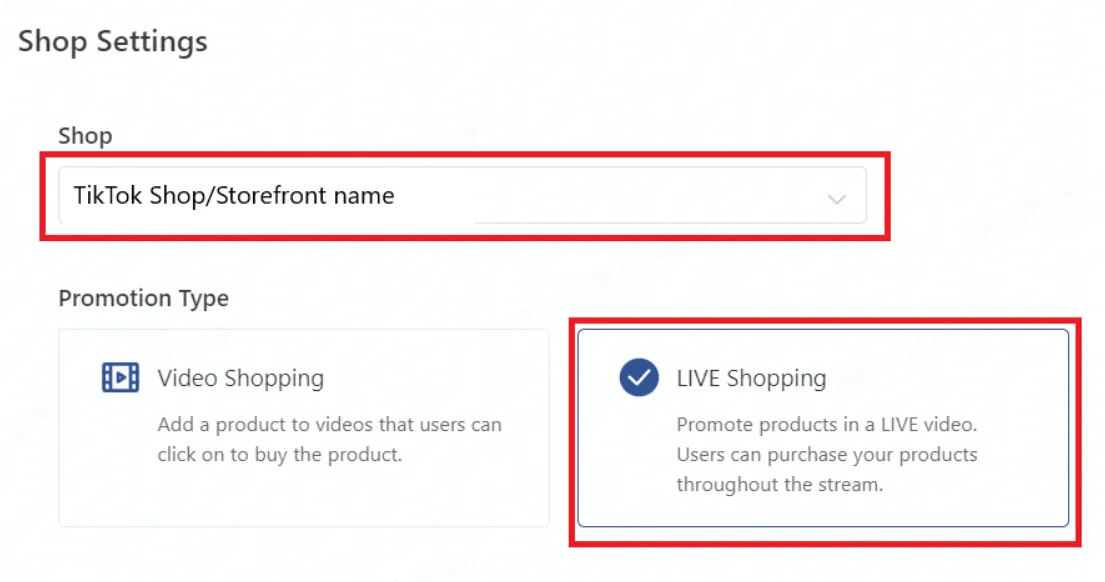Screen dimensions: 1105x582
Task: Click the red highlight border around LIVE Shopping
Action: coord(825,322)
